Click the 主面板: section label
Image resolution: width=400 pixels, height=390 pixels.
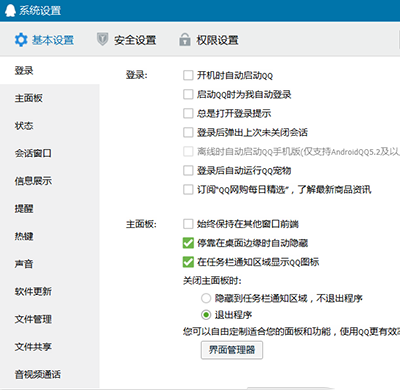(141, 224)
